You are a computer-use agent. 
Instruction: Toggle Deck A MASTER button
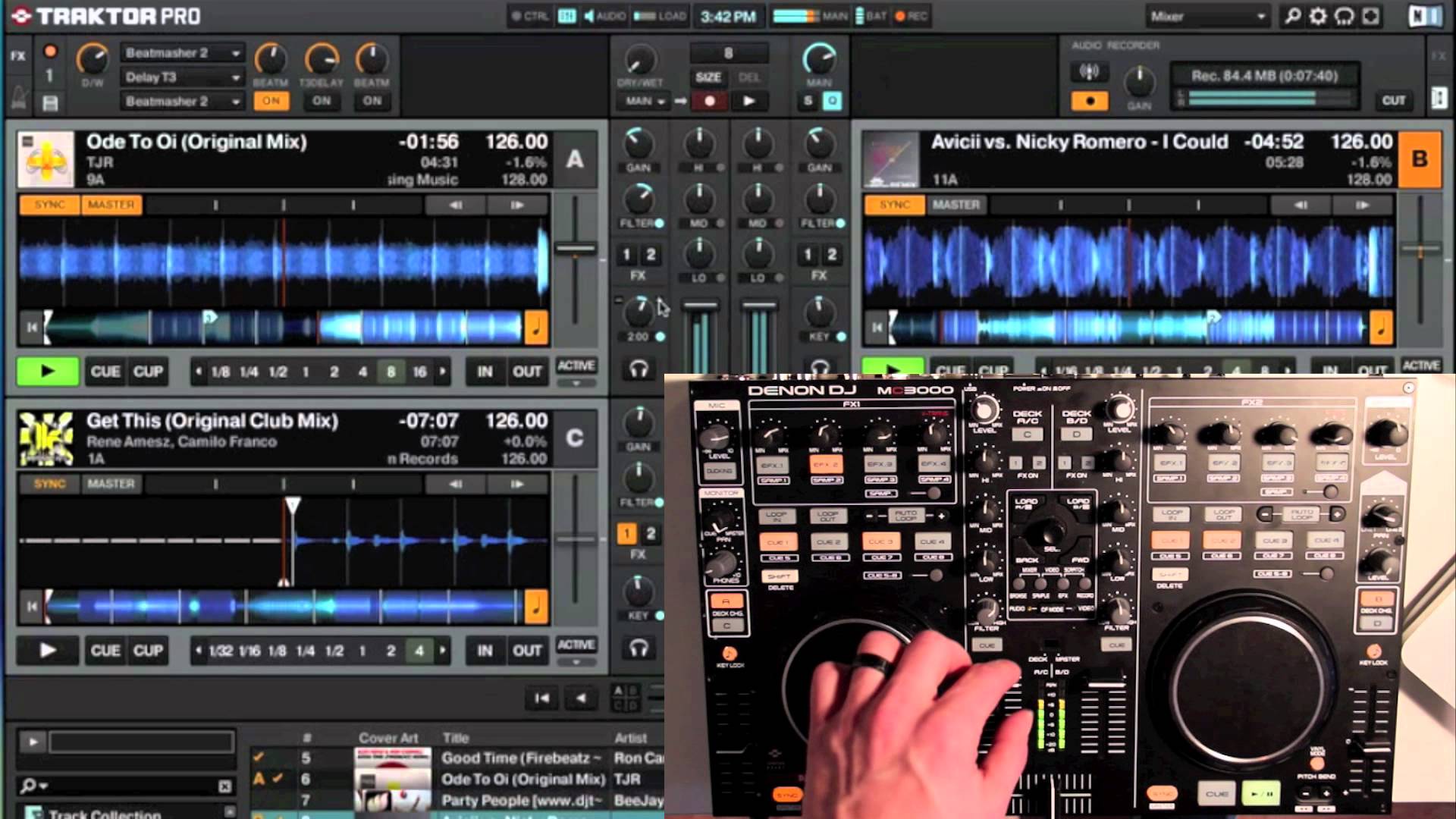111,205
